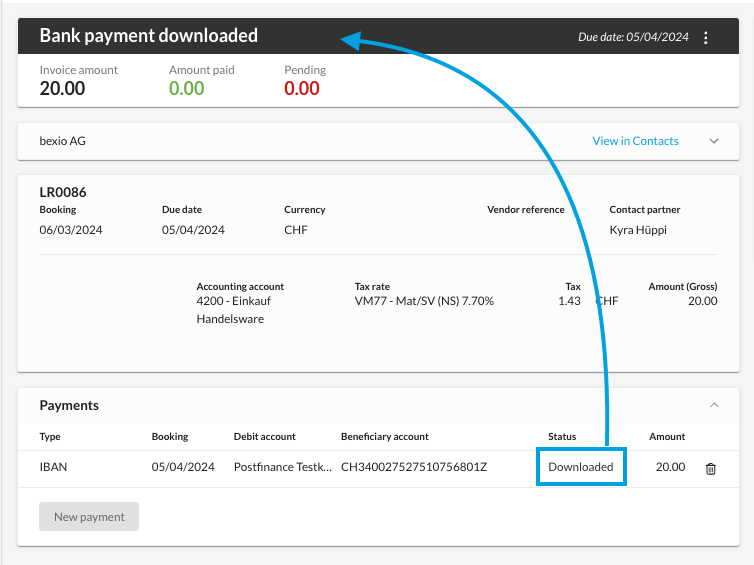Click currency value CHF under Currency
This screenshot has height=565, width=754.
296,230
